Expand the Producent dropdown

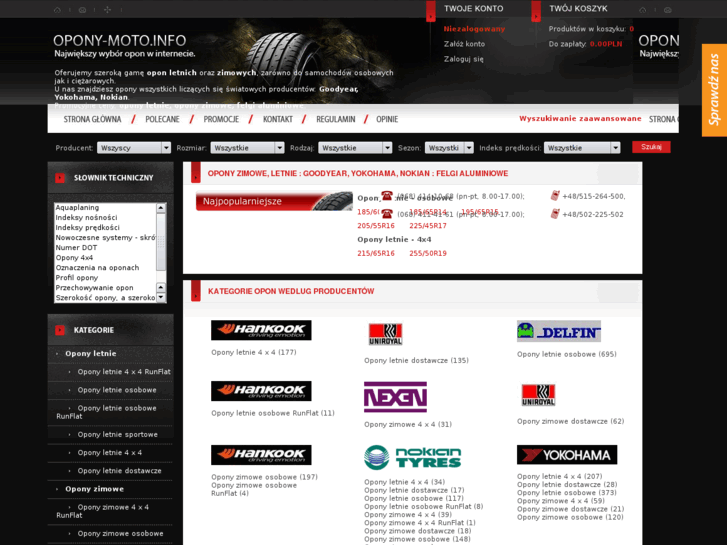pyautogui.click(x=133, y=148)
